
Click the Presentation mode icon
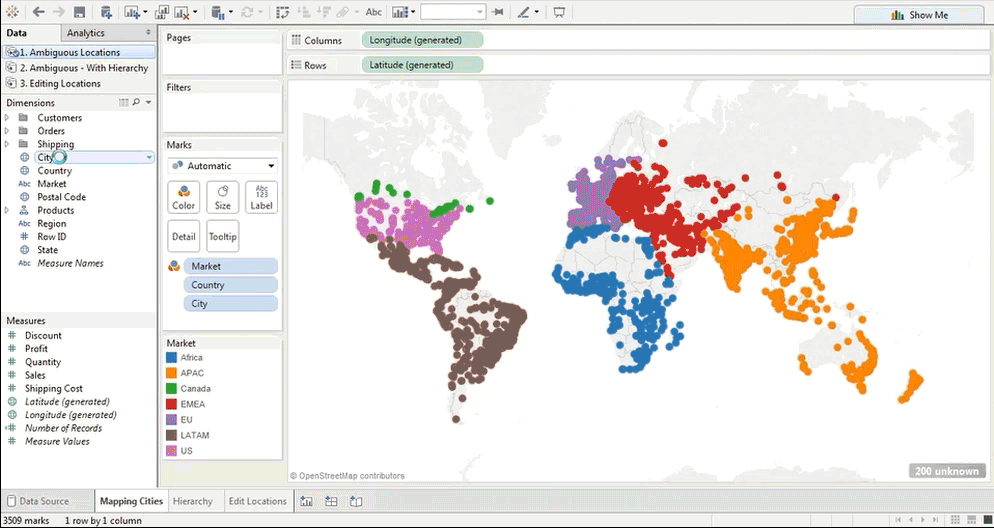pyautogui.click(x=559, y=13)
